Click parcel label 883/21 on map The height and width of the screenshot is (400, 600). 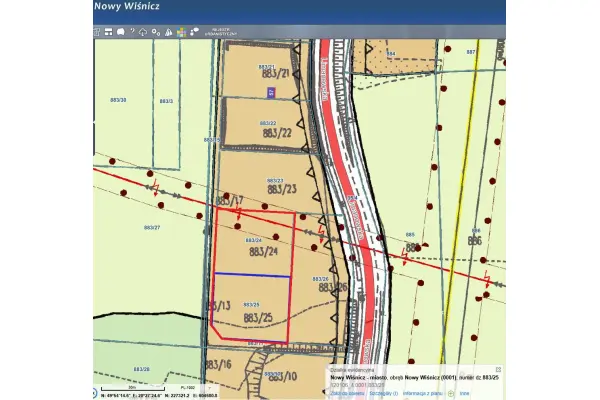pyautogui.click(x=275, y=73)
